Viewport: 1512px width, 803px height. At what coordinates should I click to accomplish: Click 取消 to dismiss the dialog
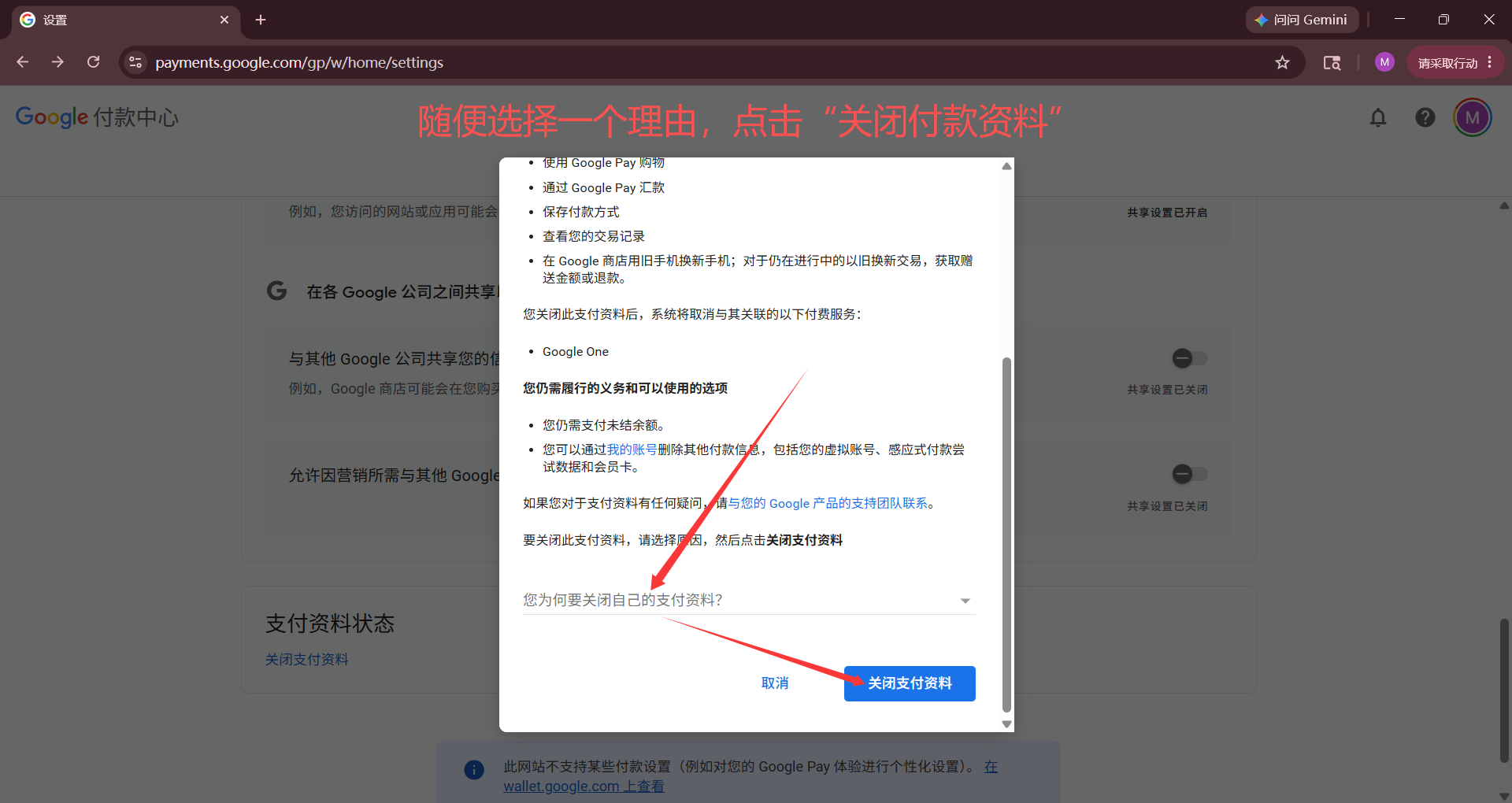(x=775, y=683)
